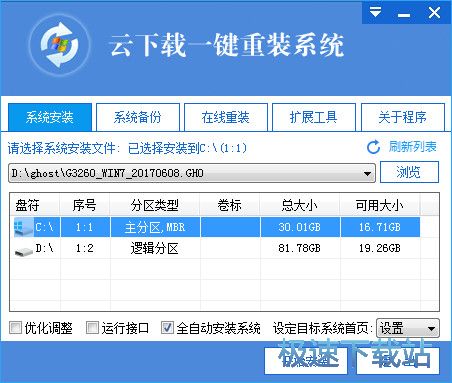Screen dimensions: 452x383
Task: Switch to the 系统备份 tab
Action: pyautogui.click(x=138, y=117)
